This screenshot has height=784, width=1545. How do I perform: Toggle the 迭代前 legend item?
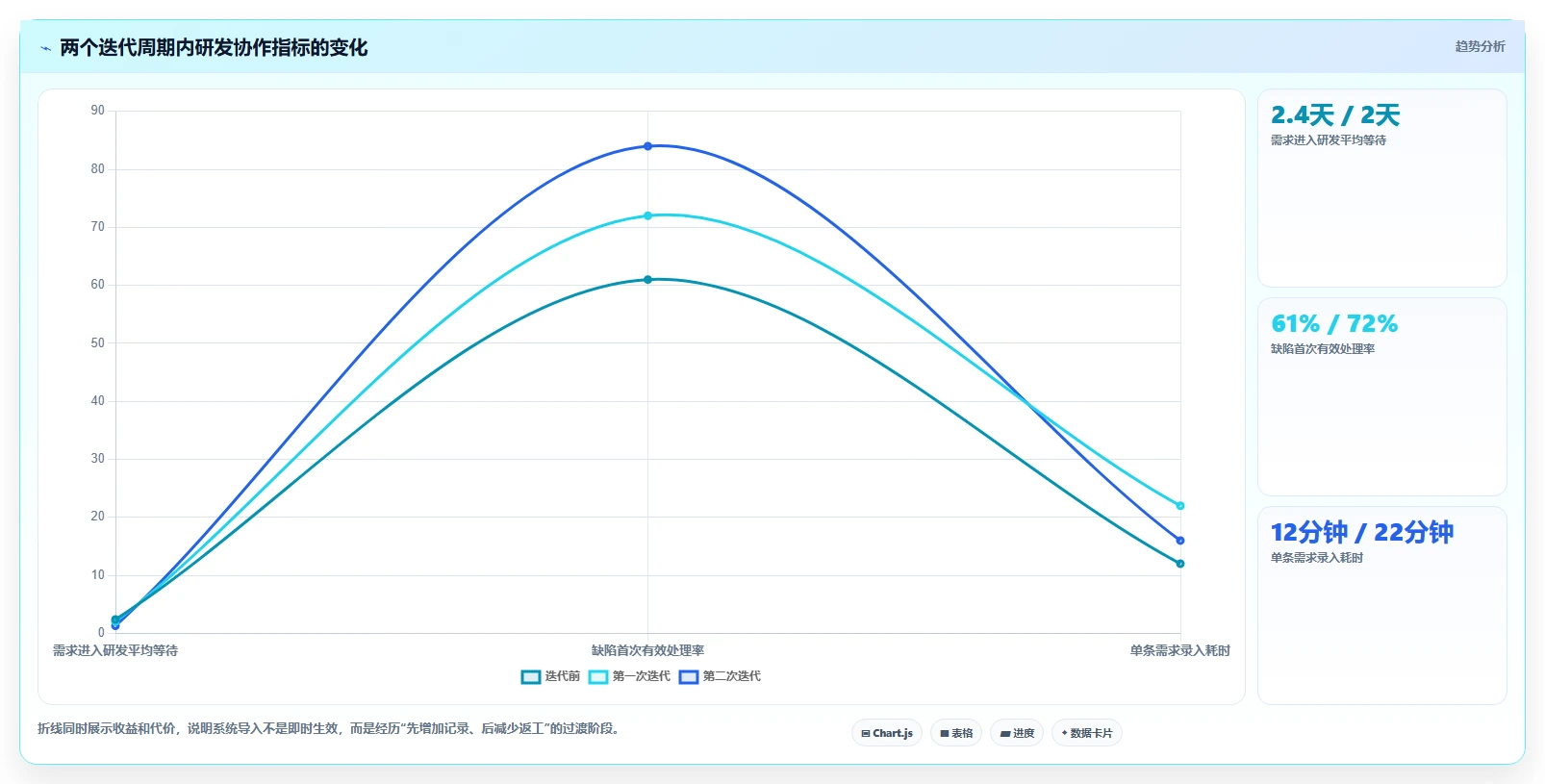(x=550, y=676)
